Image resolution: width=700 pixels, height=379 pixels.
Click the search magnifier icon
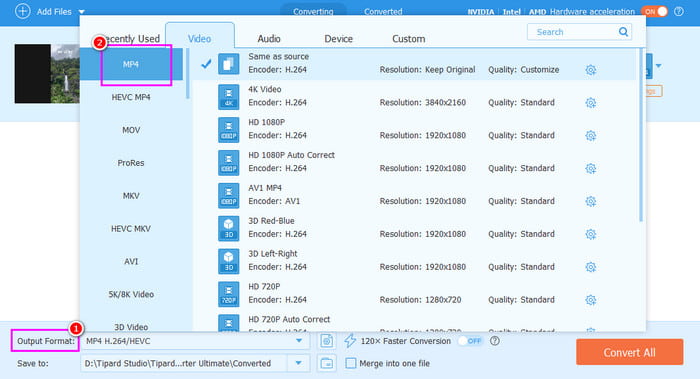pos(623,32)
